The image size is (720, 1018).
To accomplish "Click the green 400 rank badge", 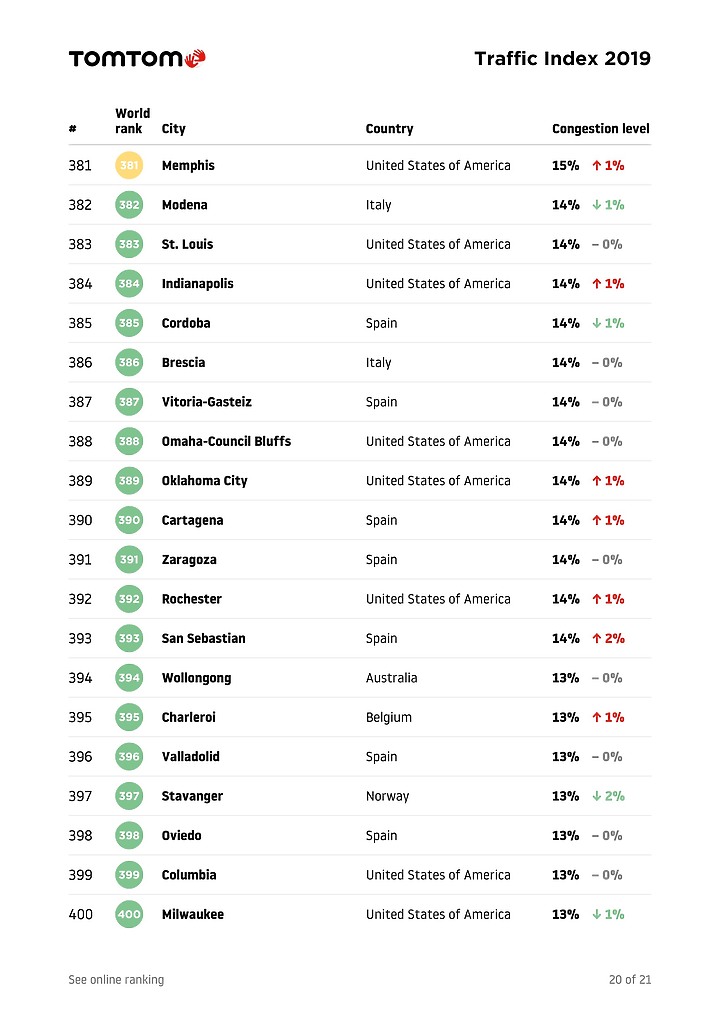I will click(x=129, y=914).
